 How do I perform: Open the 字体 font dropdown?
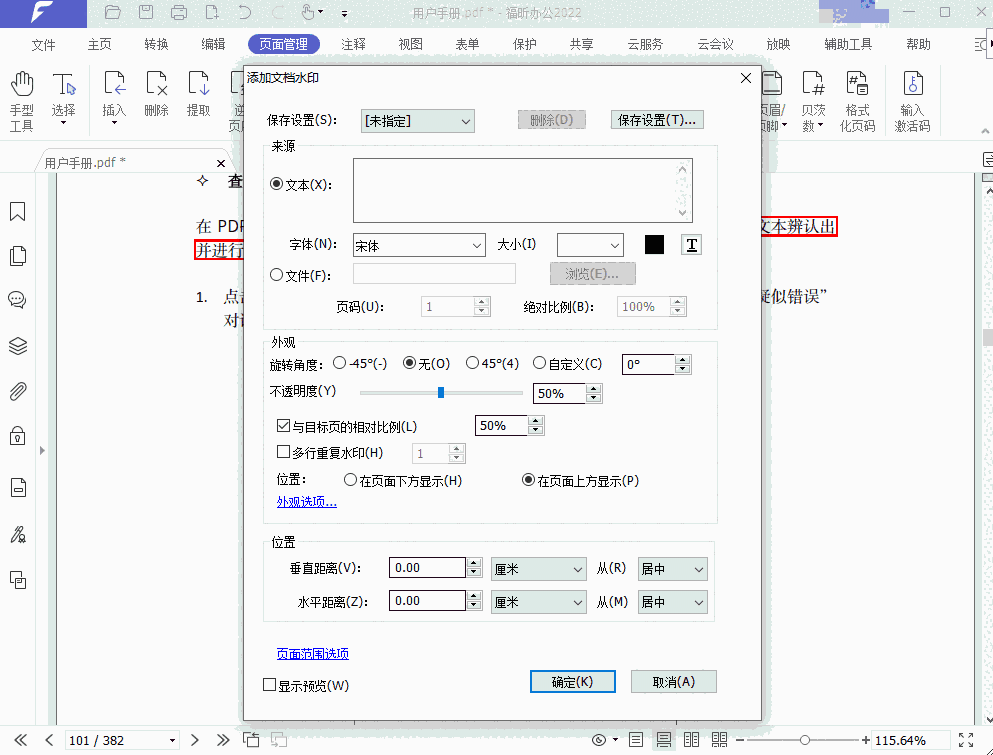418,245
